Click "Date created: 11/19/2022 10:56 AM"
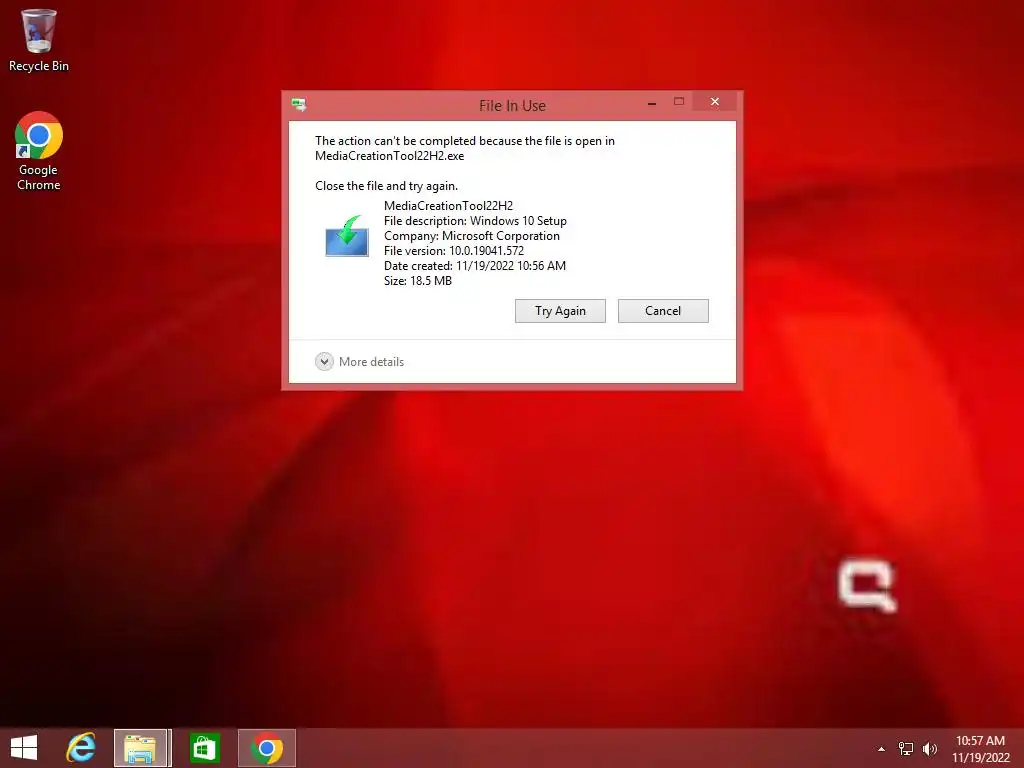The height and width of the screenshot is (768, 1024). (x=475, y=266)
